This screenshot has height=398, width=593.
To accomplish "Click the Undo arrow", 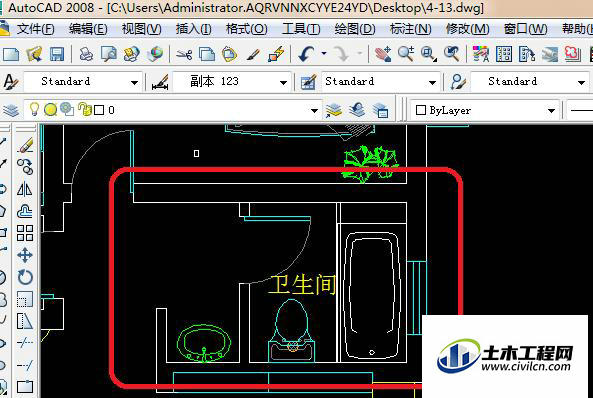I will 306,54.
